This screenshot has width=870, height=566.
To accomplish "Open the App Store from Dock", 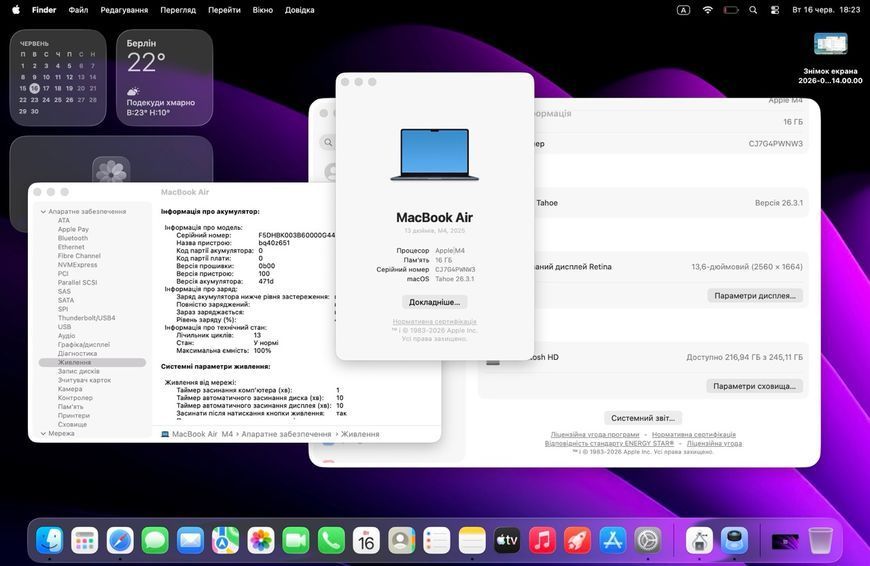I will pyautogui.click(x=613, y=540).
